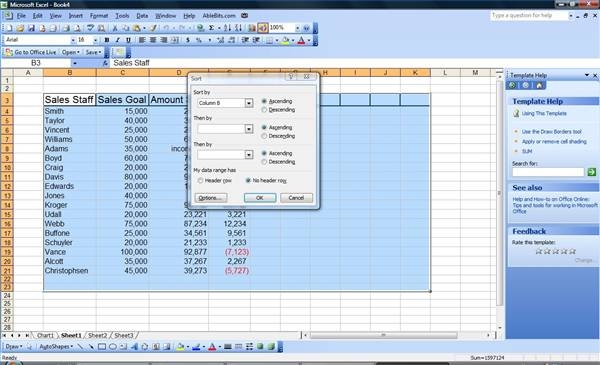Select the Arrow drawing tool

click(91, 347)
